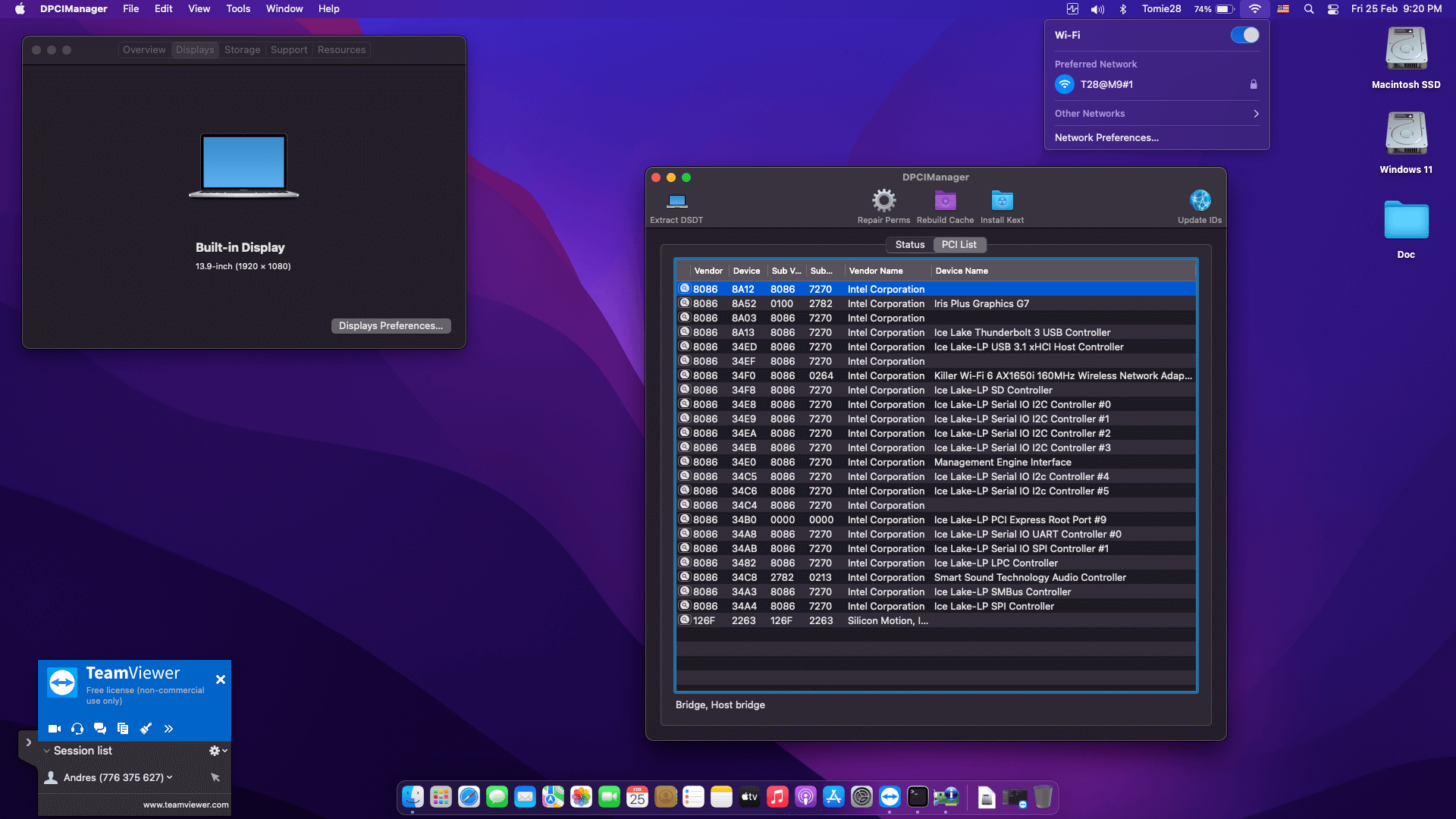
Task: Open DPCIManager icon in the Dock
Action: coord(946,797)
